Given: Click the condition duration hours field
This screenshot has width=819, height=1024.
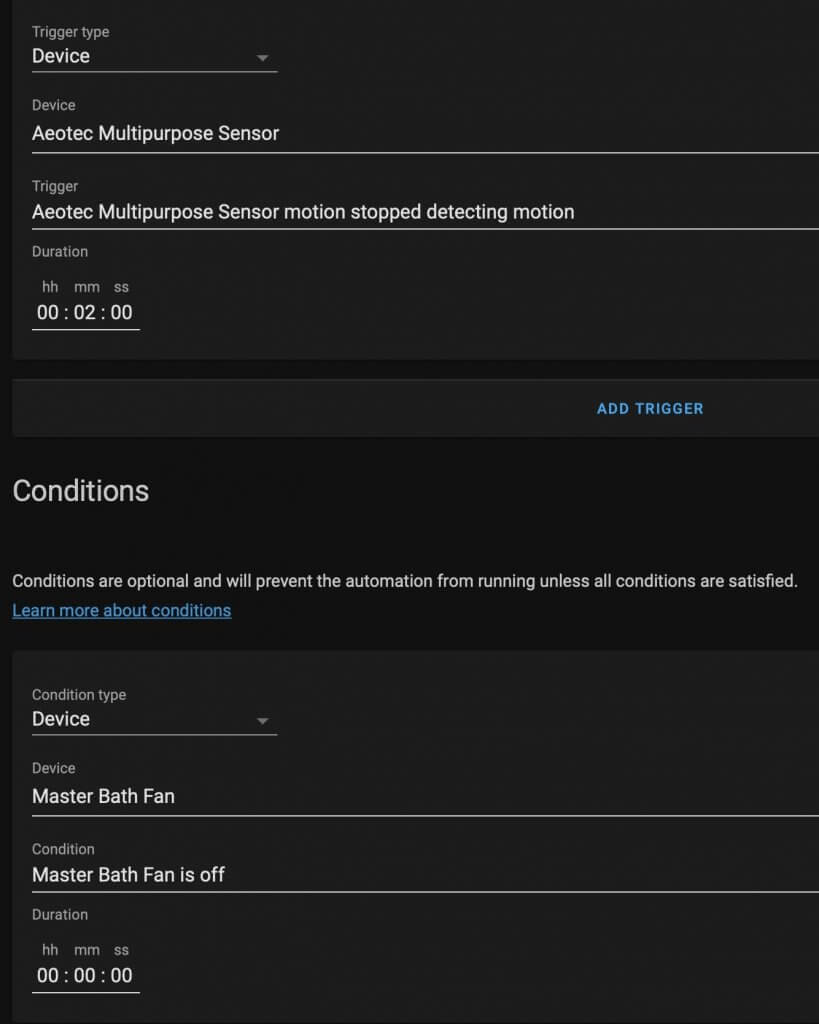Looking at the screenshot, I should click(x=48, y=976).
